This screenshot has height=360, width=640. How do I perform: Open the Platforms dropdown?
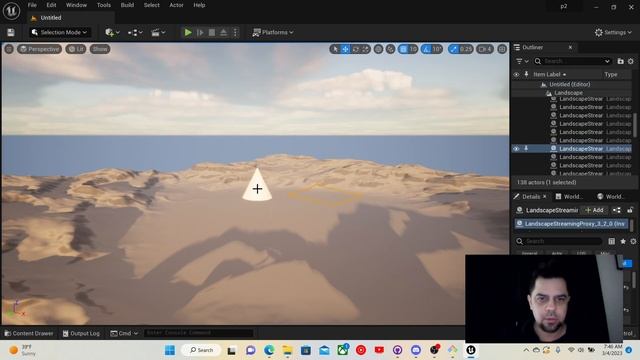(x=273, y=32)
